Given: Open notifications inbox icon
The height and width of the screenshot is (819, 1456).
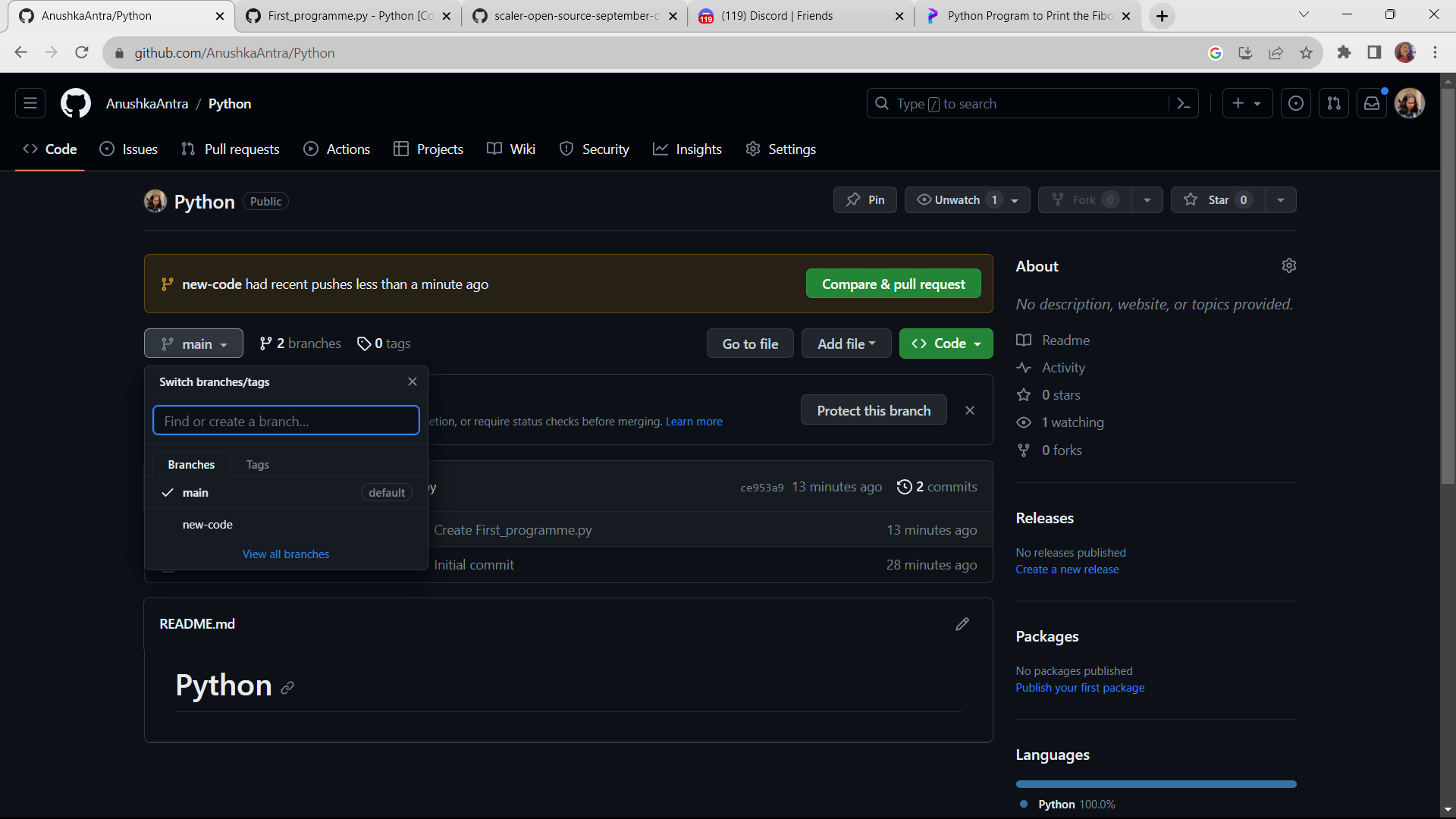Looking at the screenshot, I should (x=1371, y=103).
